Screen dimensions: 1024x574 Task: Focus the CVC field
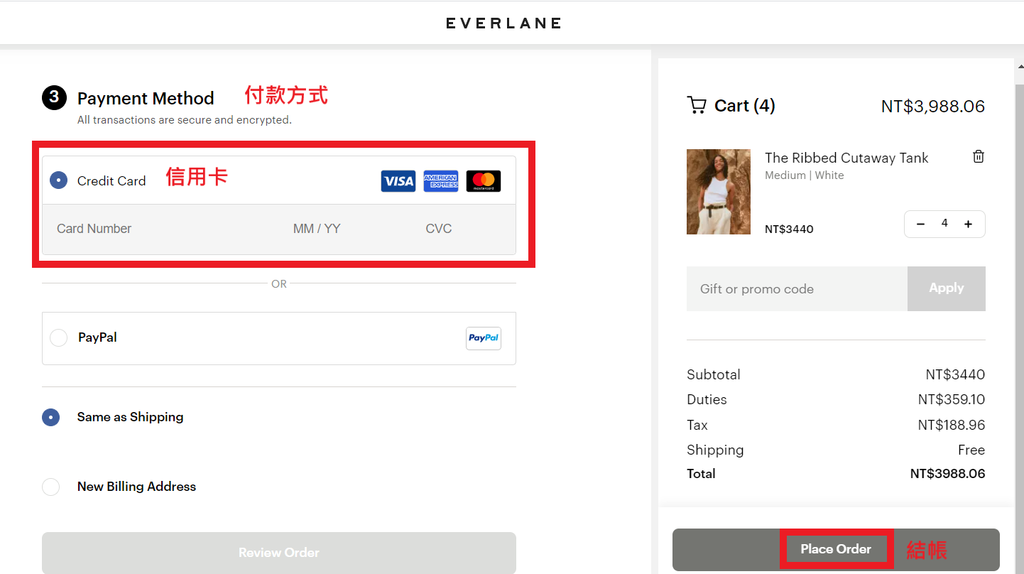[x=439, y=229]
